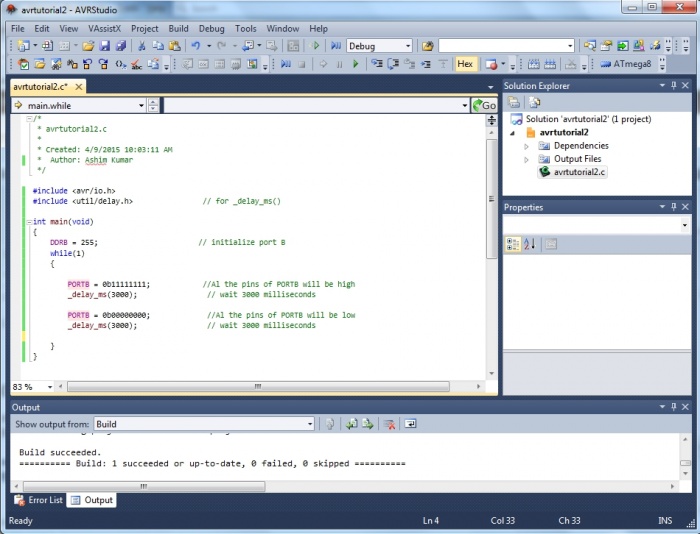Open the main.while scope dropdown

coord(139,105)
